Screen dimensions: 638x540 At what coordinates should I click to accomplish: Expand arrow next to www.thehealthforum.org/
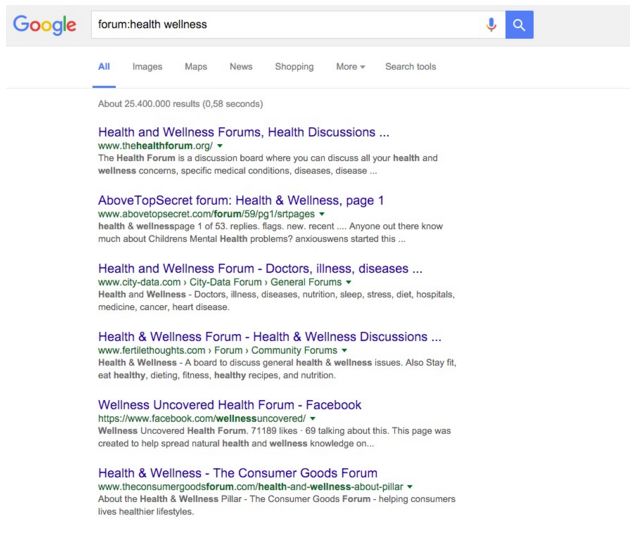pos(220,146)
